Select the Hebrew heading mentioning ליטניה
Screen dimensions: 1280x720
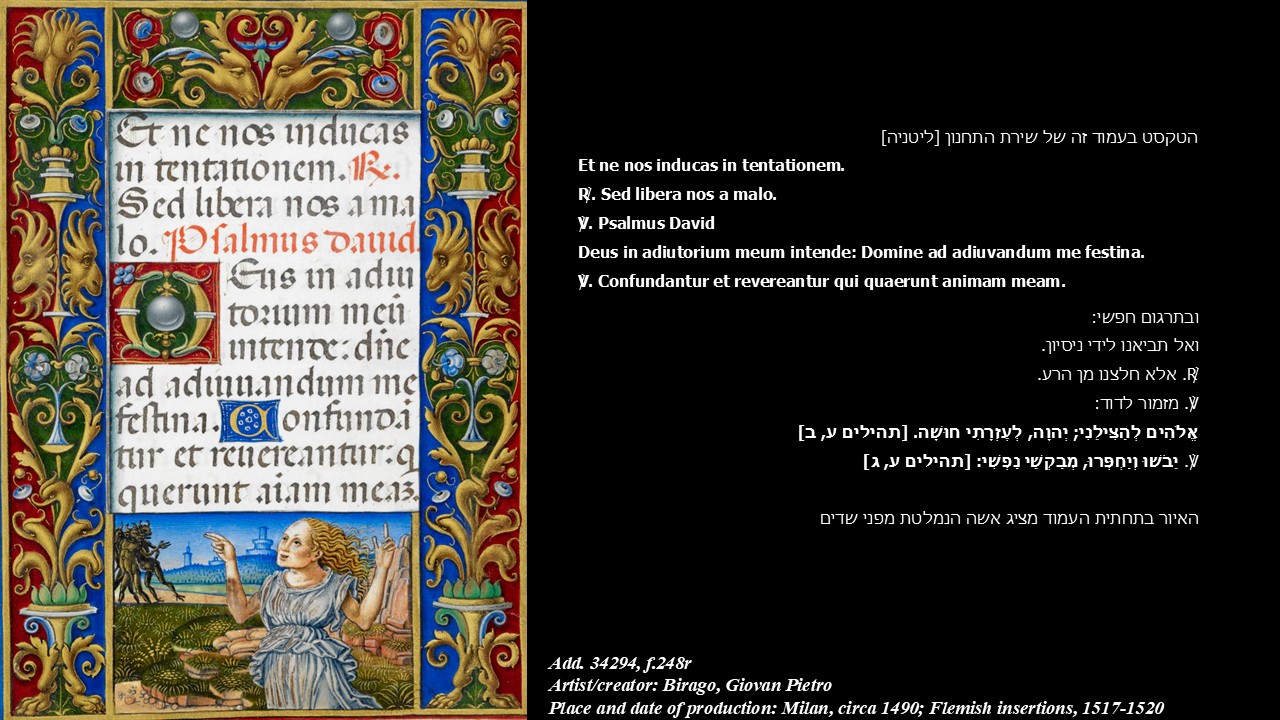(1038, 137)
